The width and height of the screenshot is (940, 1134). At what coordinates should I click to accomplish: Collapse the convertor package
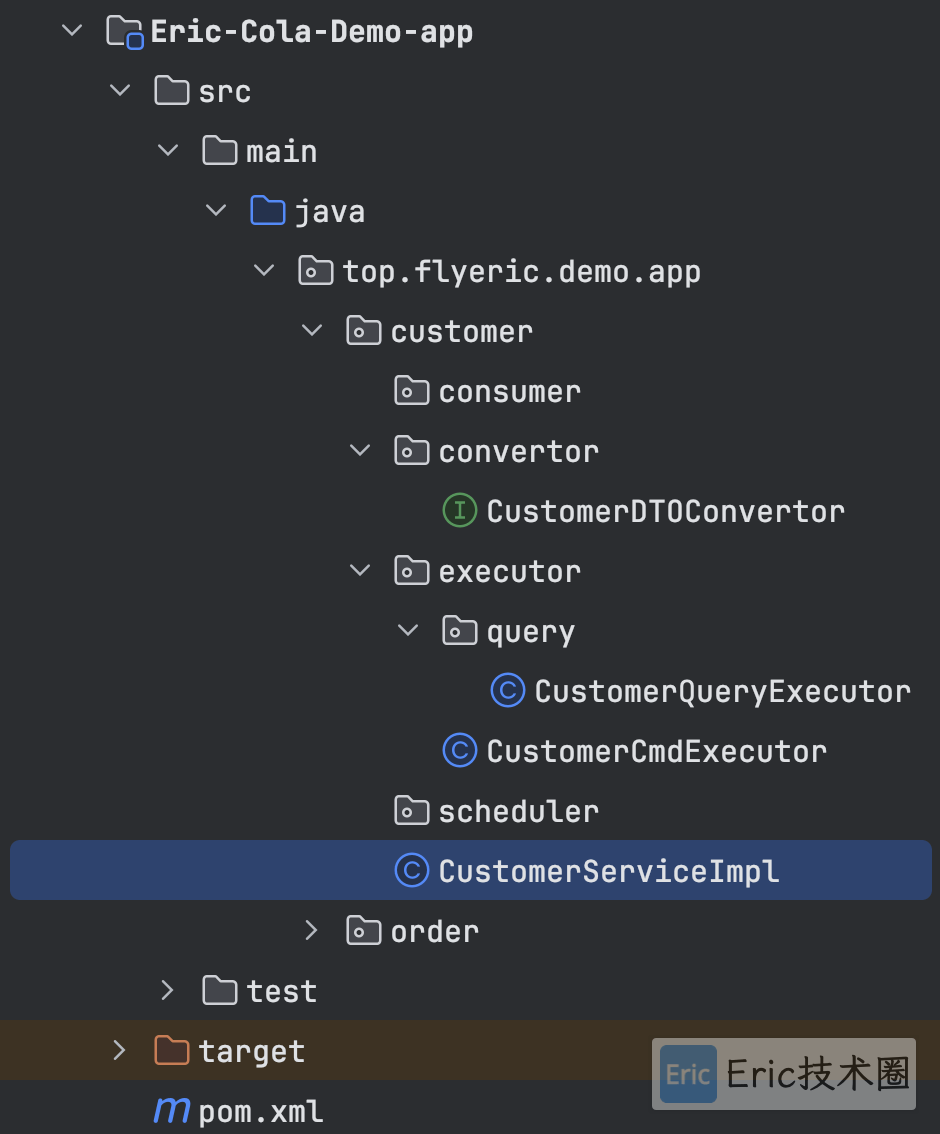(360, 451)
